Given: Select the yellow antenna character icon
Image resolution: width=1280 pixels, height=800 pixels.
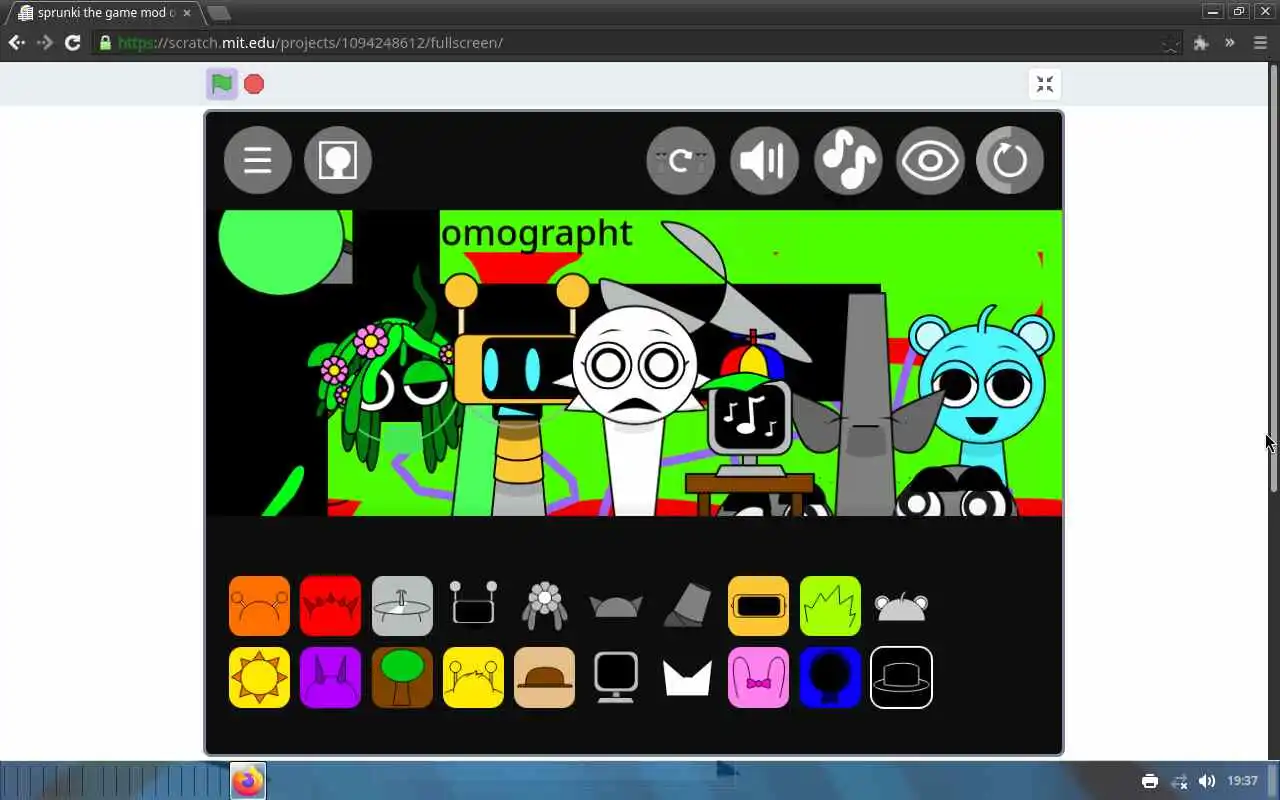Looking at the screenshot, I should pyautogui.click(x=473, y=677).
